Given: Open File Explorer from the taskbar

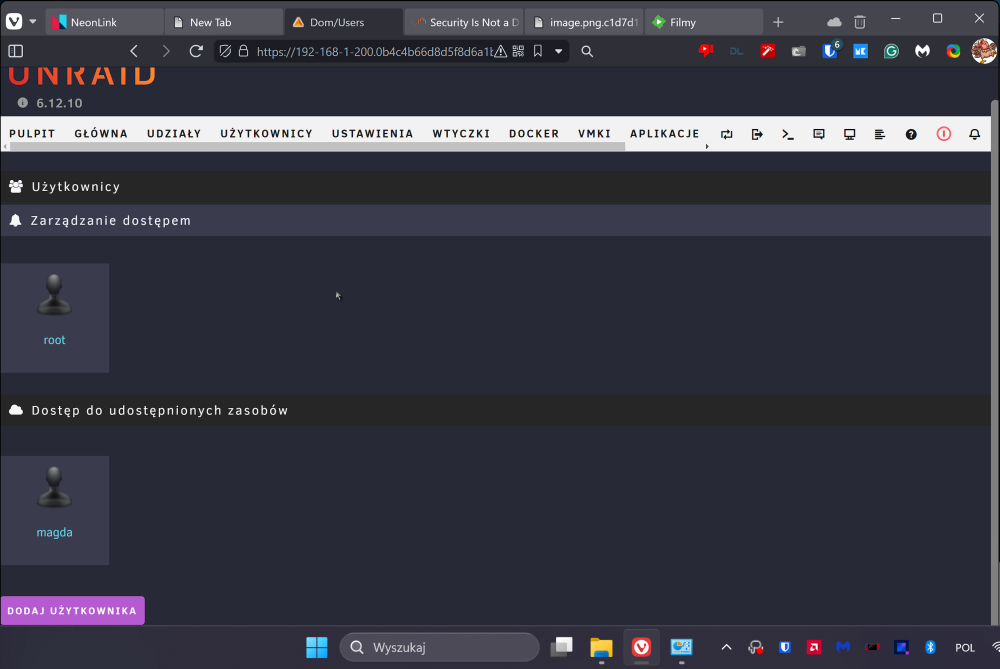Looking at the screenshot, I should (x=601, y=647).
